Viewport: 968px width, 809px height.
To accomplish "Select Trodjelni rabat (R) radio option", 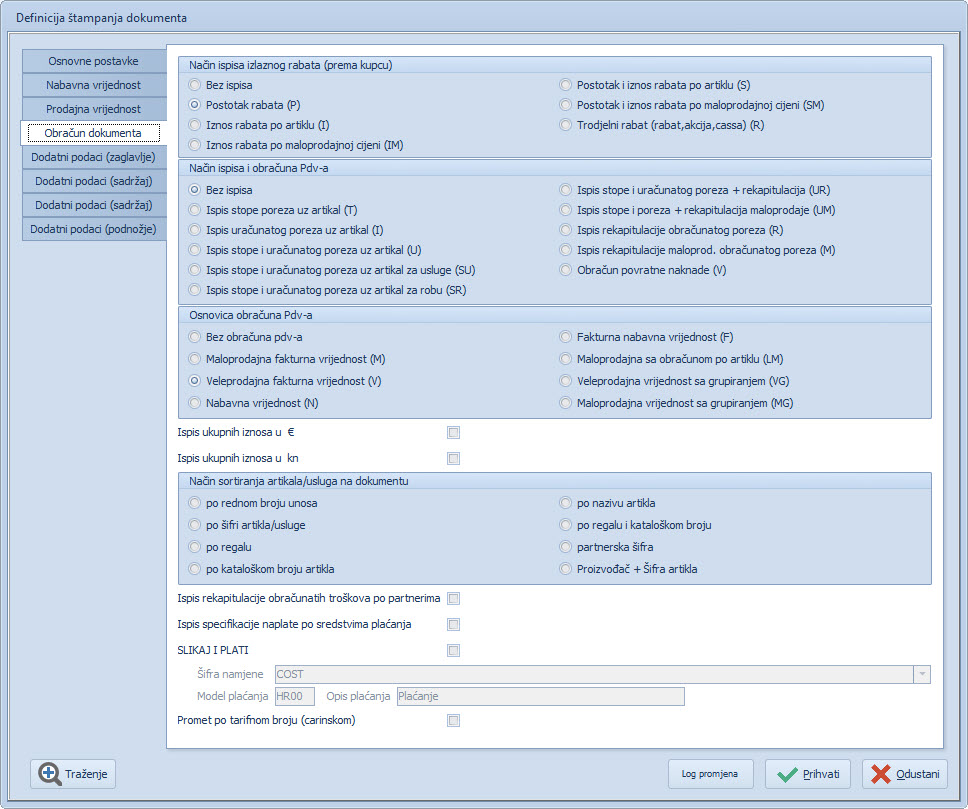I will (x=567, y=125).
